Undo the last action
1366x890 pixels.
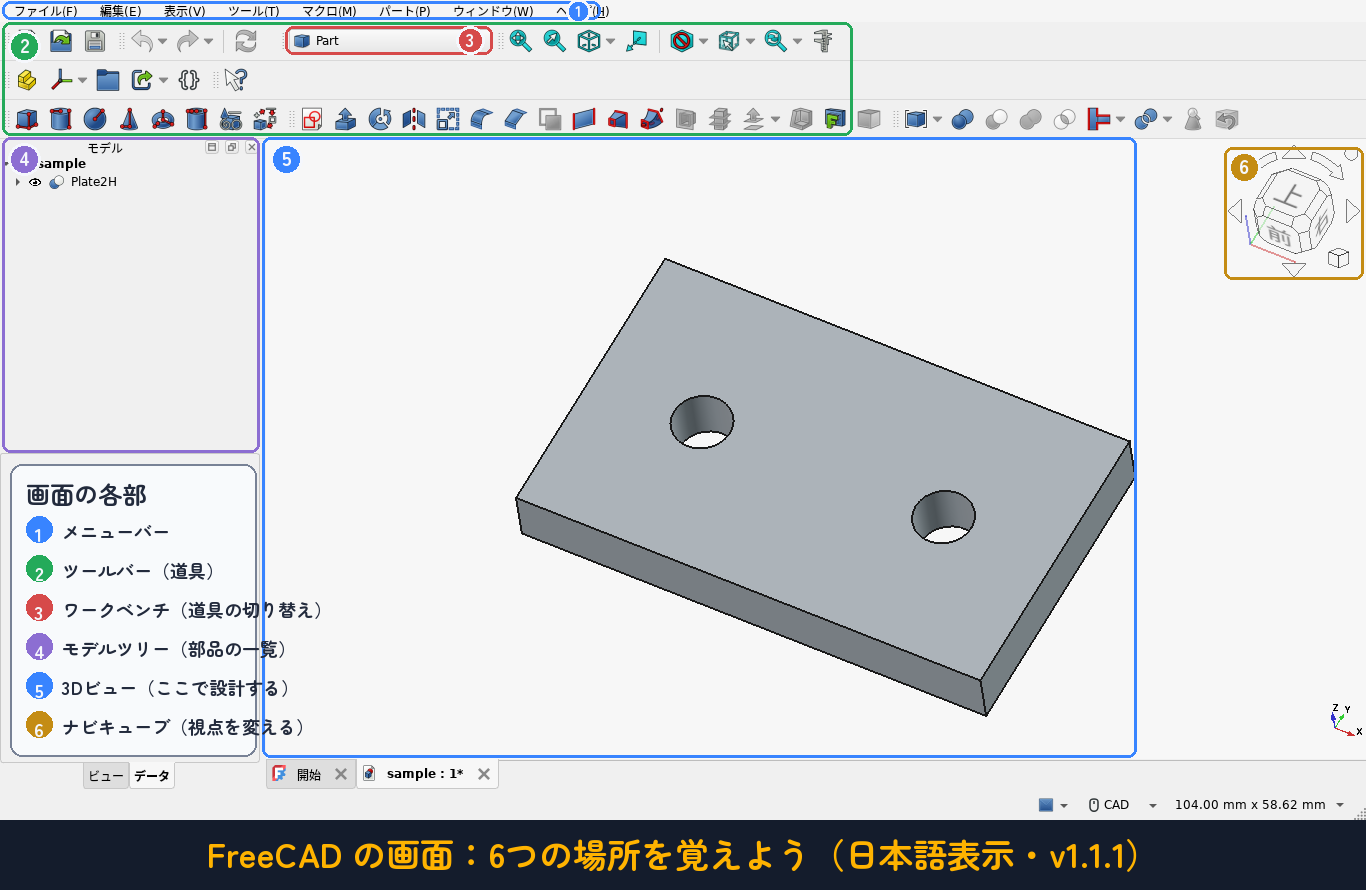[142, 41]
